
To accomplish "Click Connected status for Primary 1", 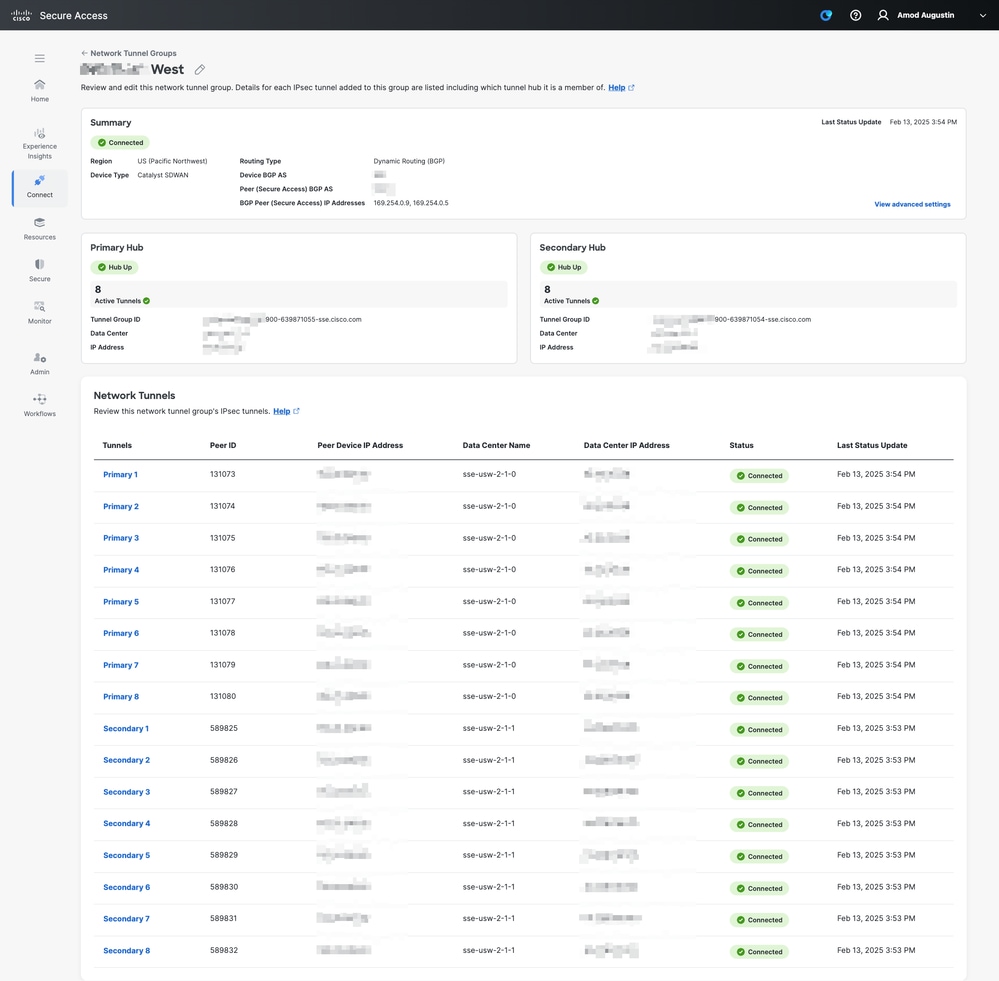I will (x=759, y=476).
